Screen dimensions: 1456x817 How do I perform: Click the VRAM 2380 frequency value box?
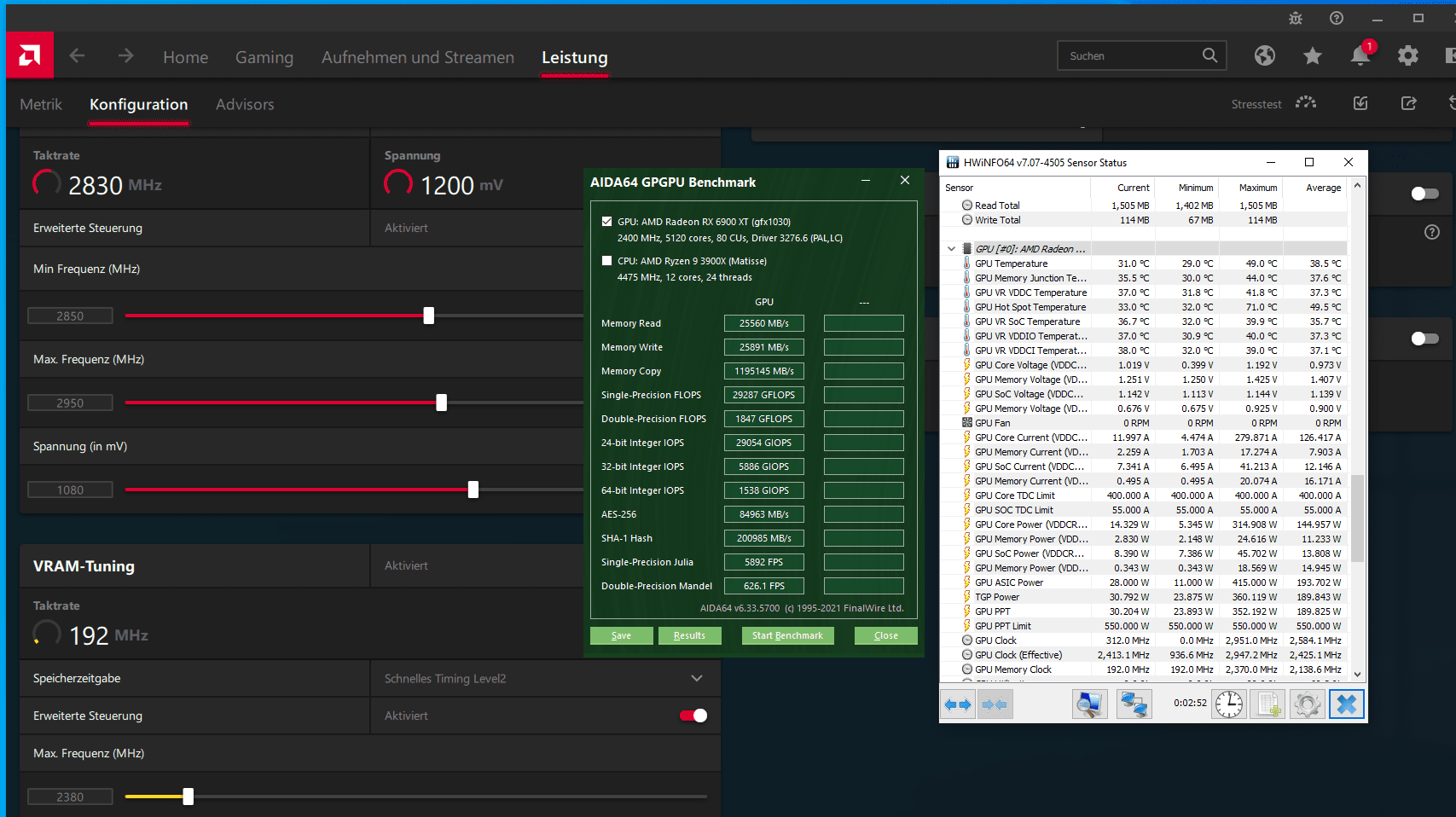coord(70,797)
